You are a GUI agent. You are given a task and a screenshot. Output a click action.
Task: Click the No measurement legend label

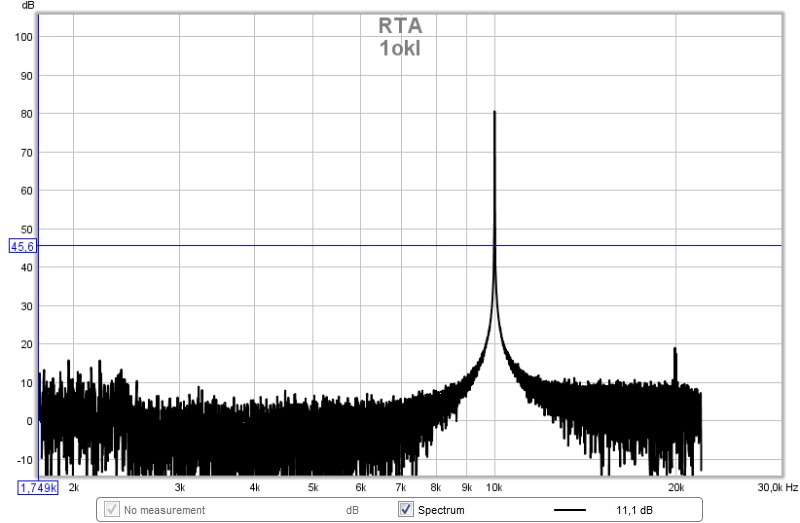coord(165,510)
